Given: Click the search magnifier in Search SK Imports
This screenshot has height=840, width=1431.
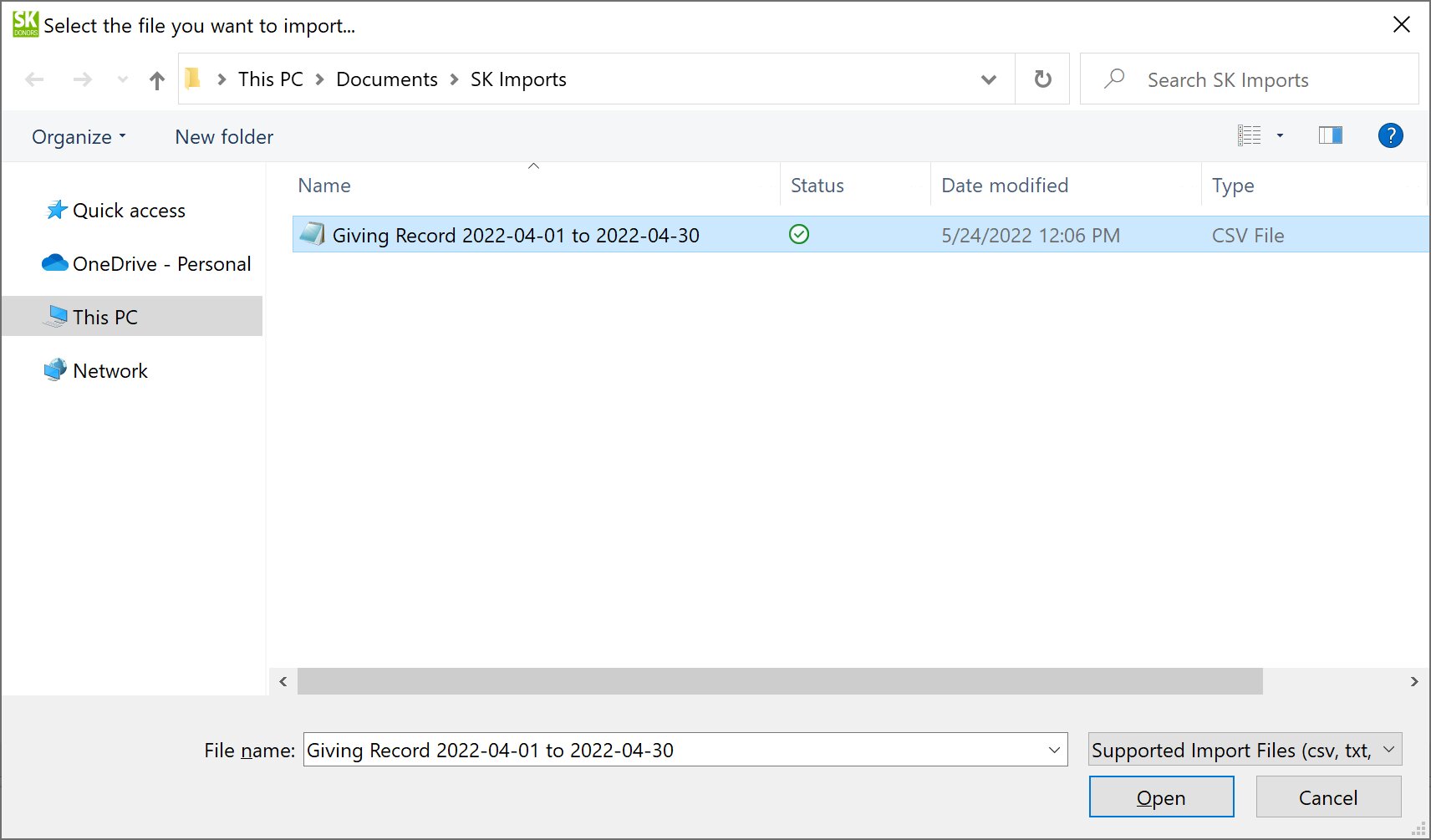Looking at the screenshot, I should (x=1115, y=79).
